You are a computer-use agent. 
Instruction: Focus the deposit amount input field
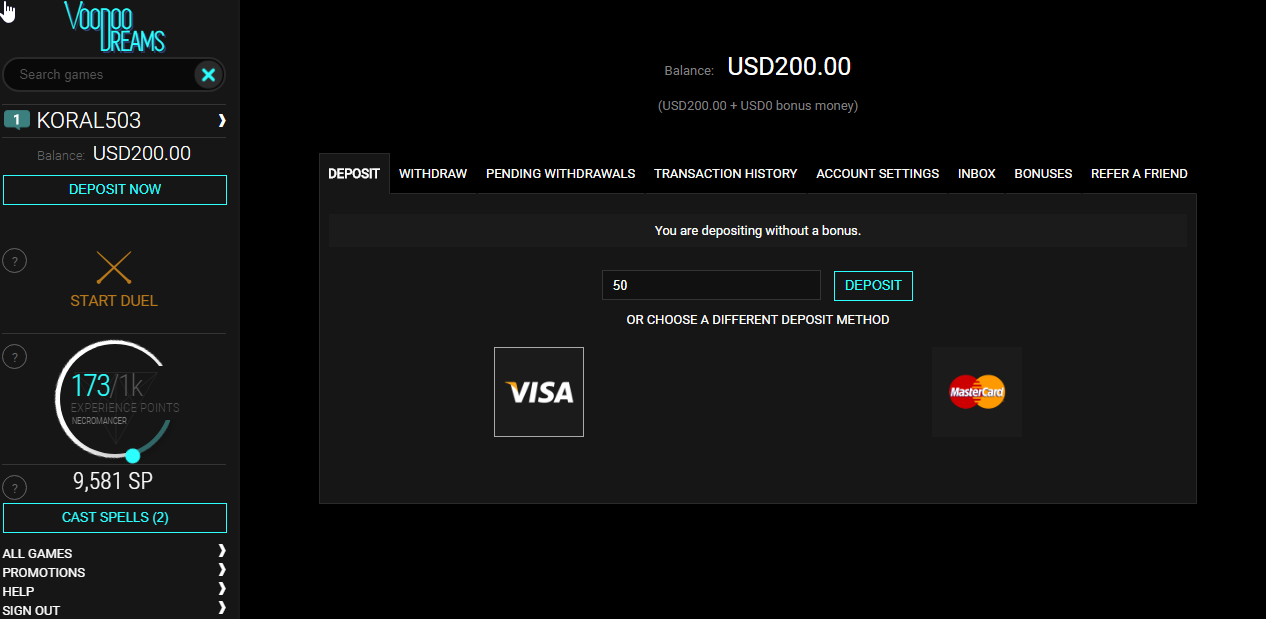(x=711, y=285)
